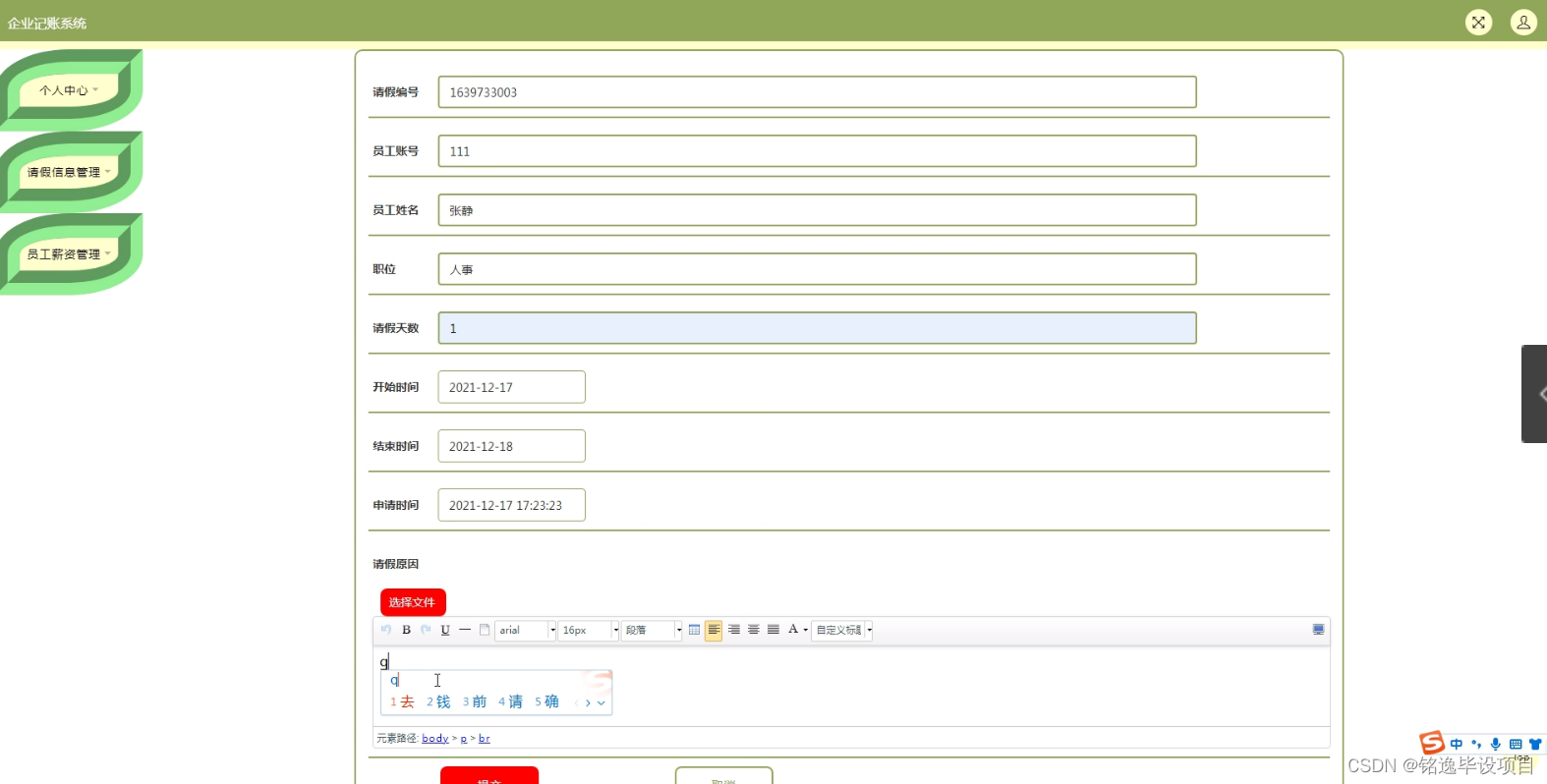Select IME candidate 5 确
The image size is (1547, 784).
[547, 701]
